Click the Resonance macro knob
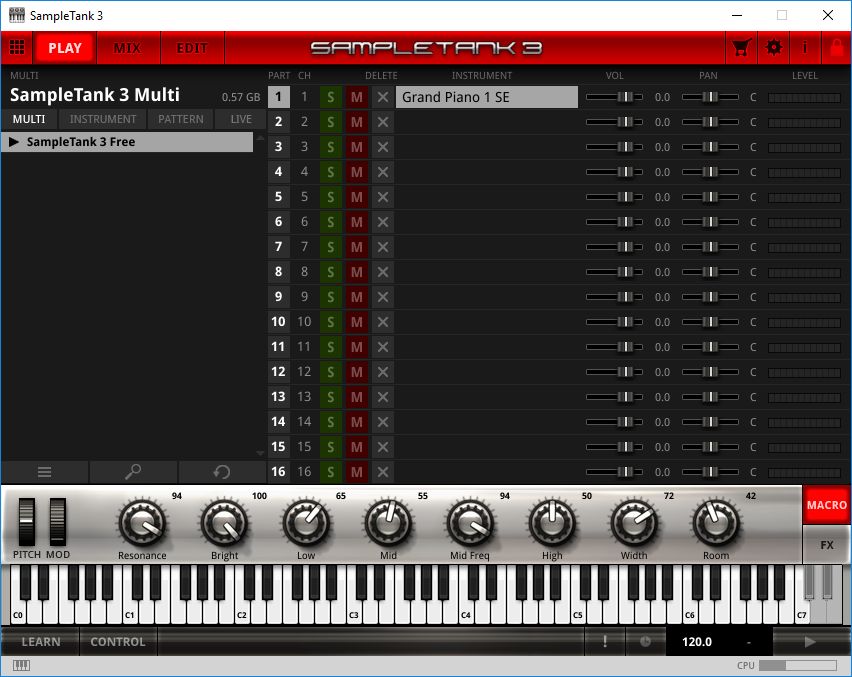Viewport: 852px width, 677px height. tap(142, 524)
